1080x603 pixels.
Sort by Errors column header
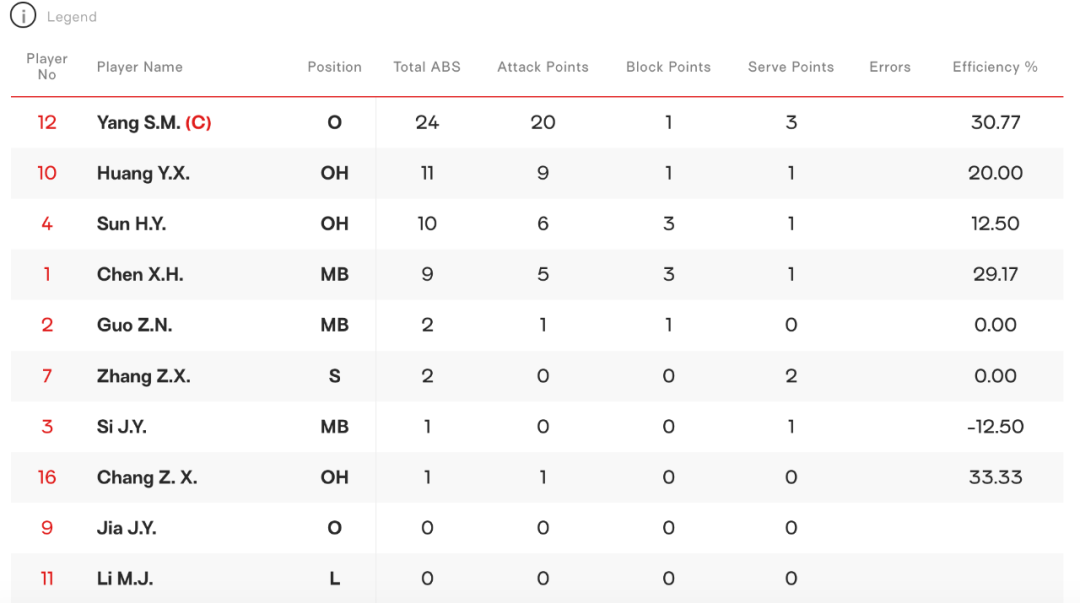(x=890, y=67)
